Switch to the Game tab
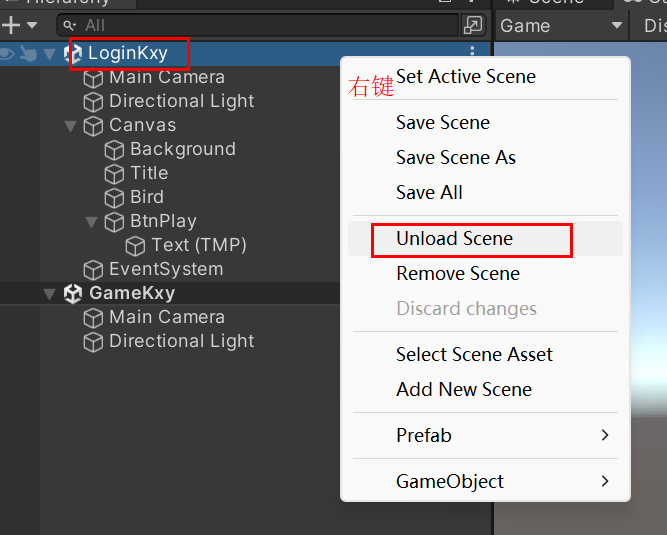 [526, 26]
